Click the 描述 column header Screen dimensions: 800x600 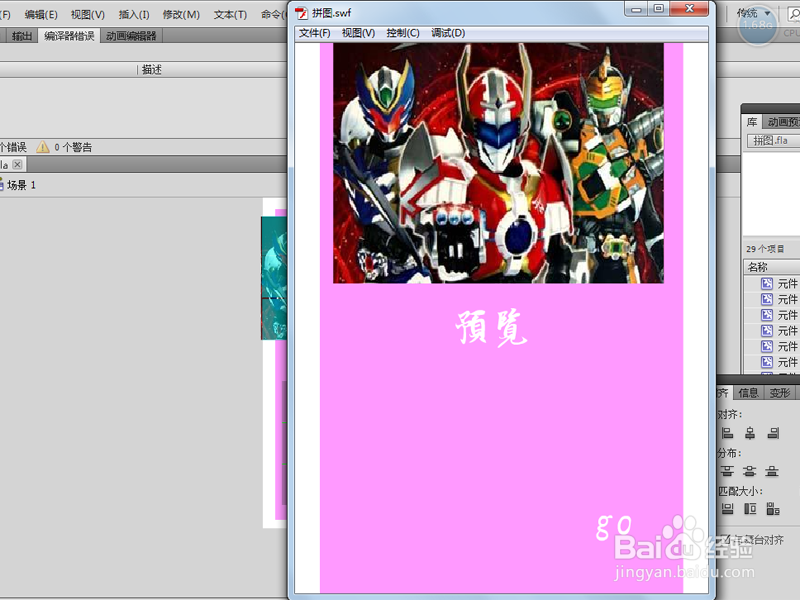(x=152, y=69)
